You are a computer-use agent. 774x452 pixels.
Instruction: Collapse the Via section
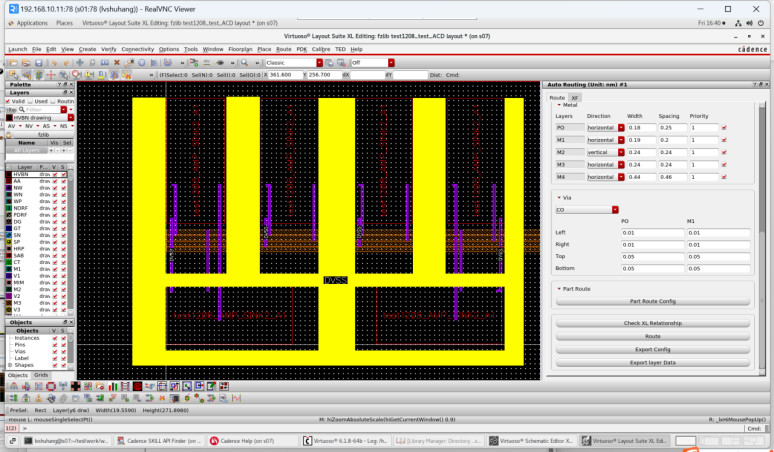[x=559, y=197]
